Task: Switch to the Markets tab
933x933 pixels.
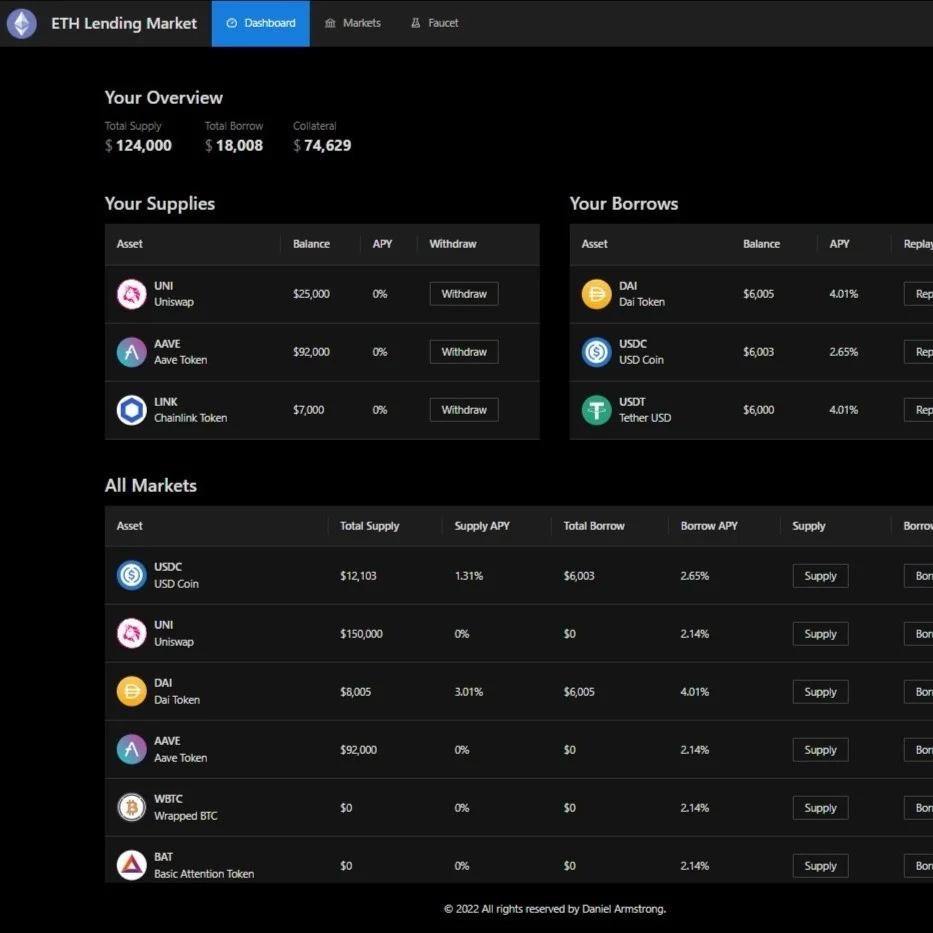Action: point(353,23)
